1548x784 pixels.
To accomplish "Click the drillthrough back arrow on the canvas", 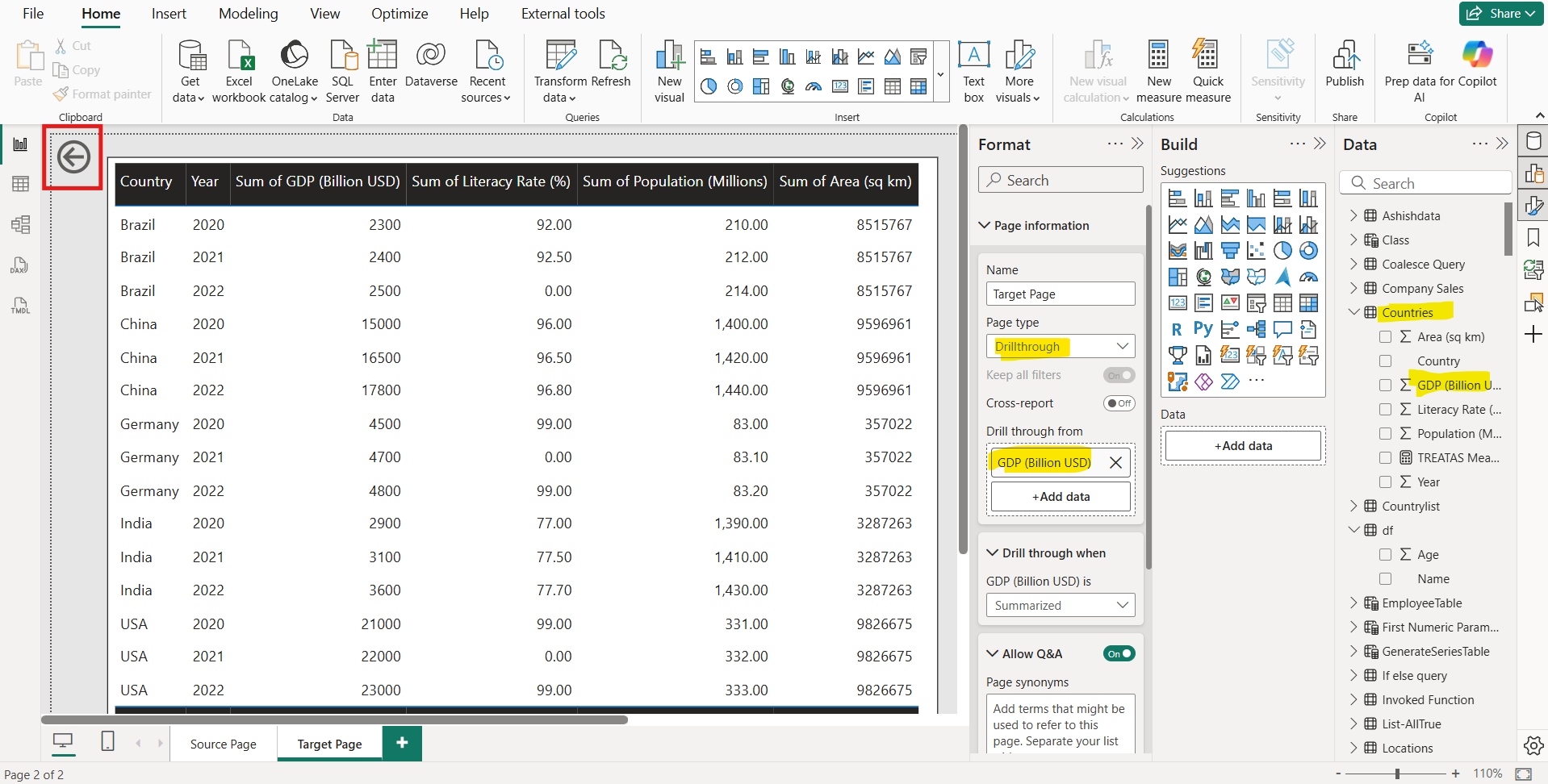I will [x=73, y=157].
